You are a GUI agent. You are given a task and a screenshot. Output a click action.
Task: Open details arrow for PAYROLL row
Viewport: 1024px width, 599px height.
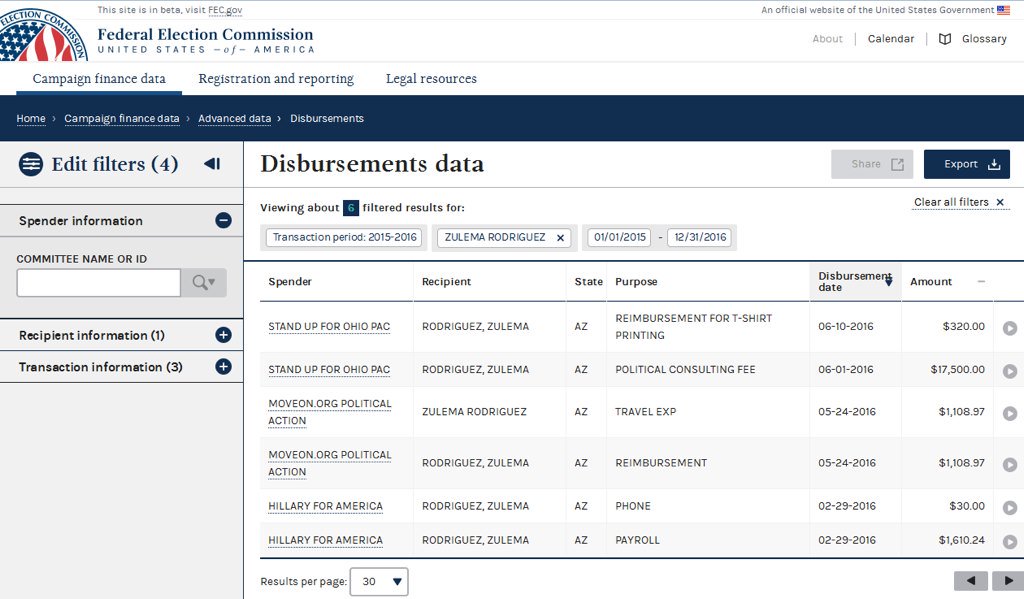[1010, 542]
